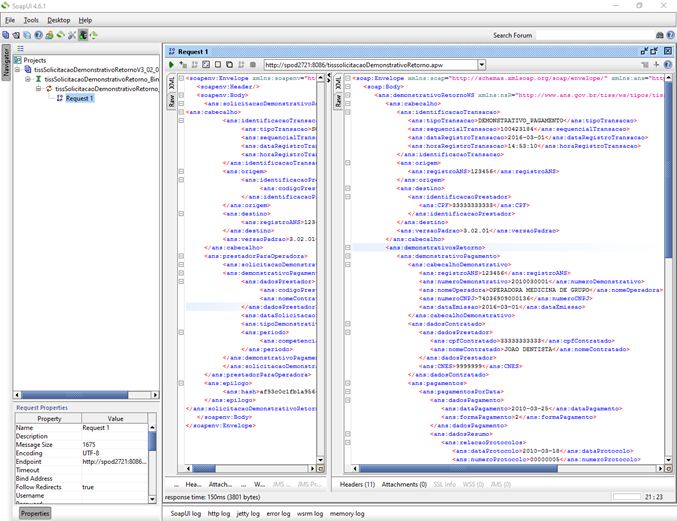Click the red Cancel request stop button
The image size is (677, 521).
tap(252, 65)
